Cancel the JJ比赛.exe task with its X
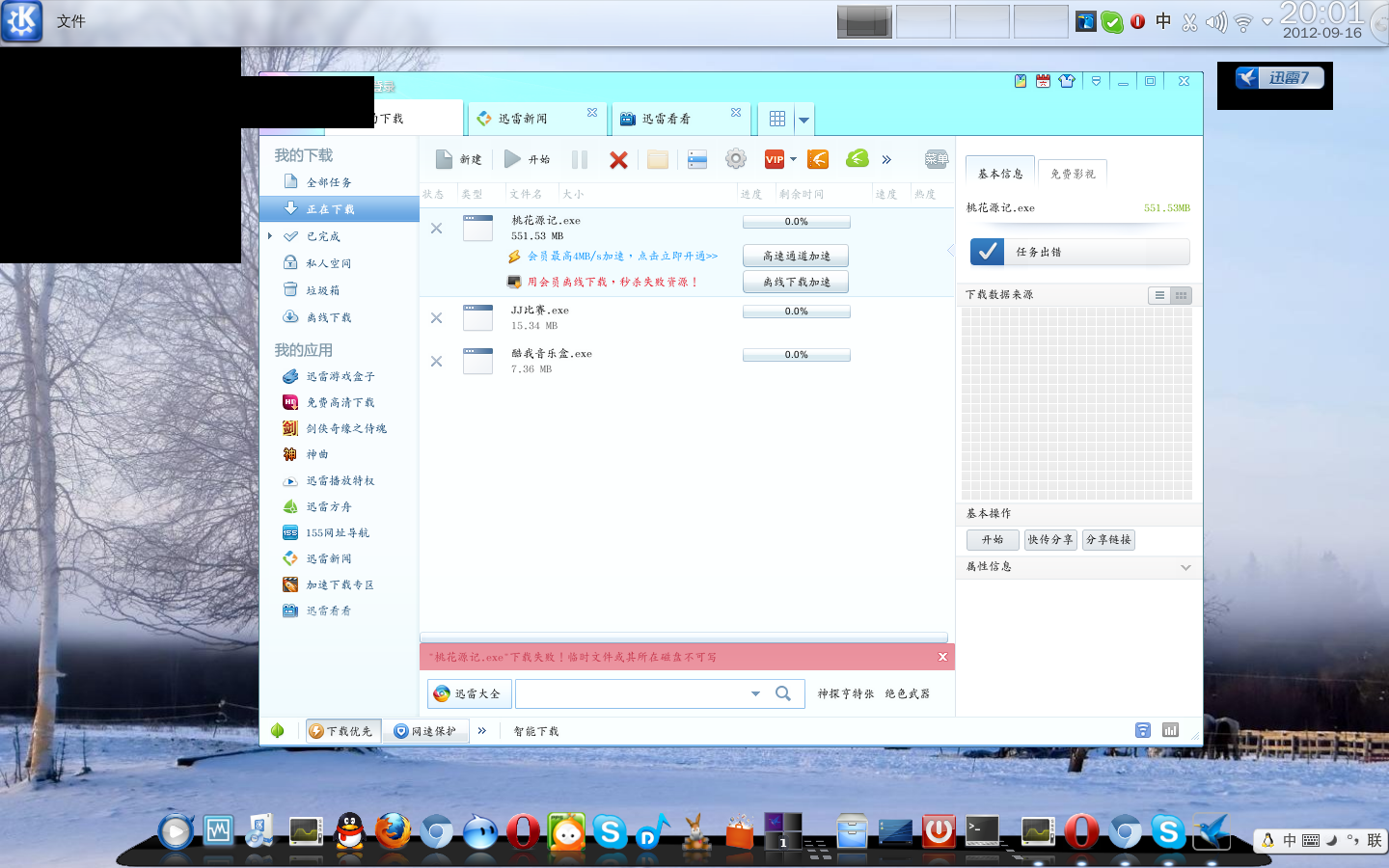The image size is (1389, 868). tap(436, 318)
